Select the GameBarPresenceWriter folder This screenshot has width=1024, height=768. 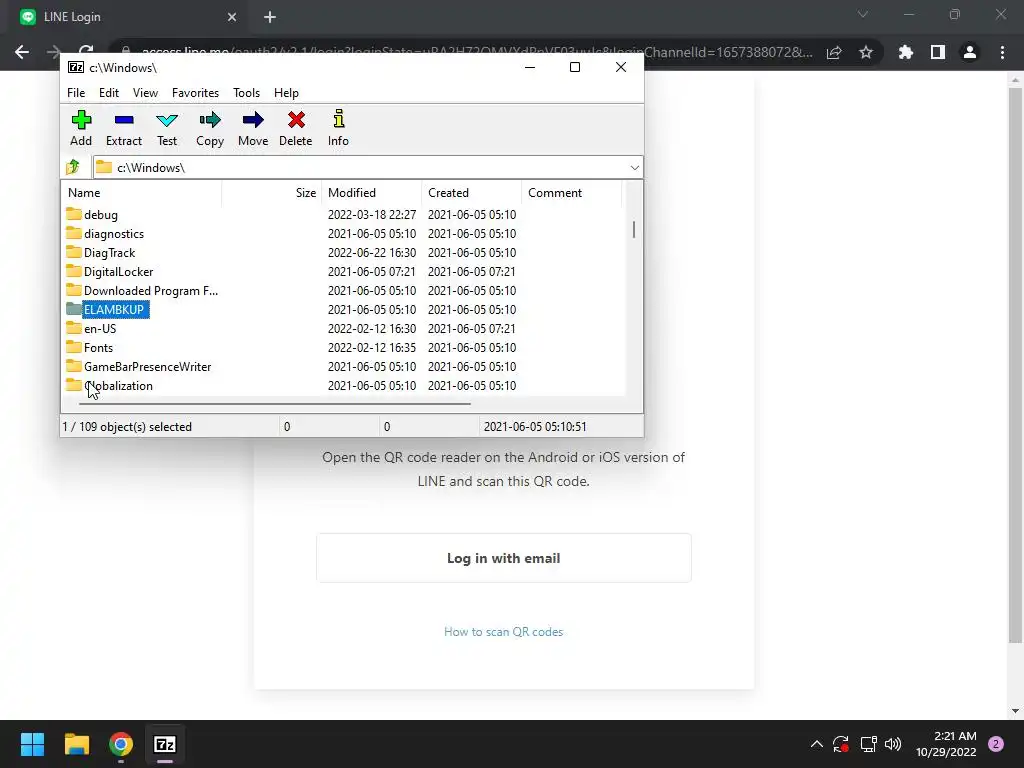pyautogui.click(x=138, y=366)
